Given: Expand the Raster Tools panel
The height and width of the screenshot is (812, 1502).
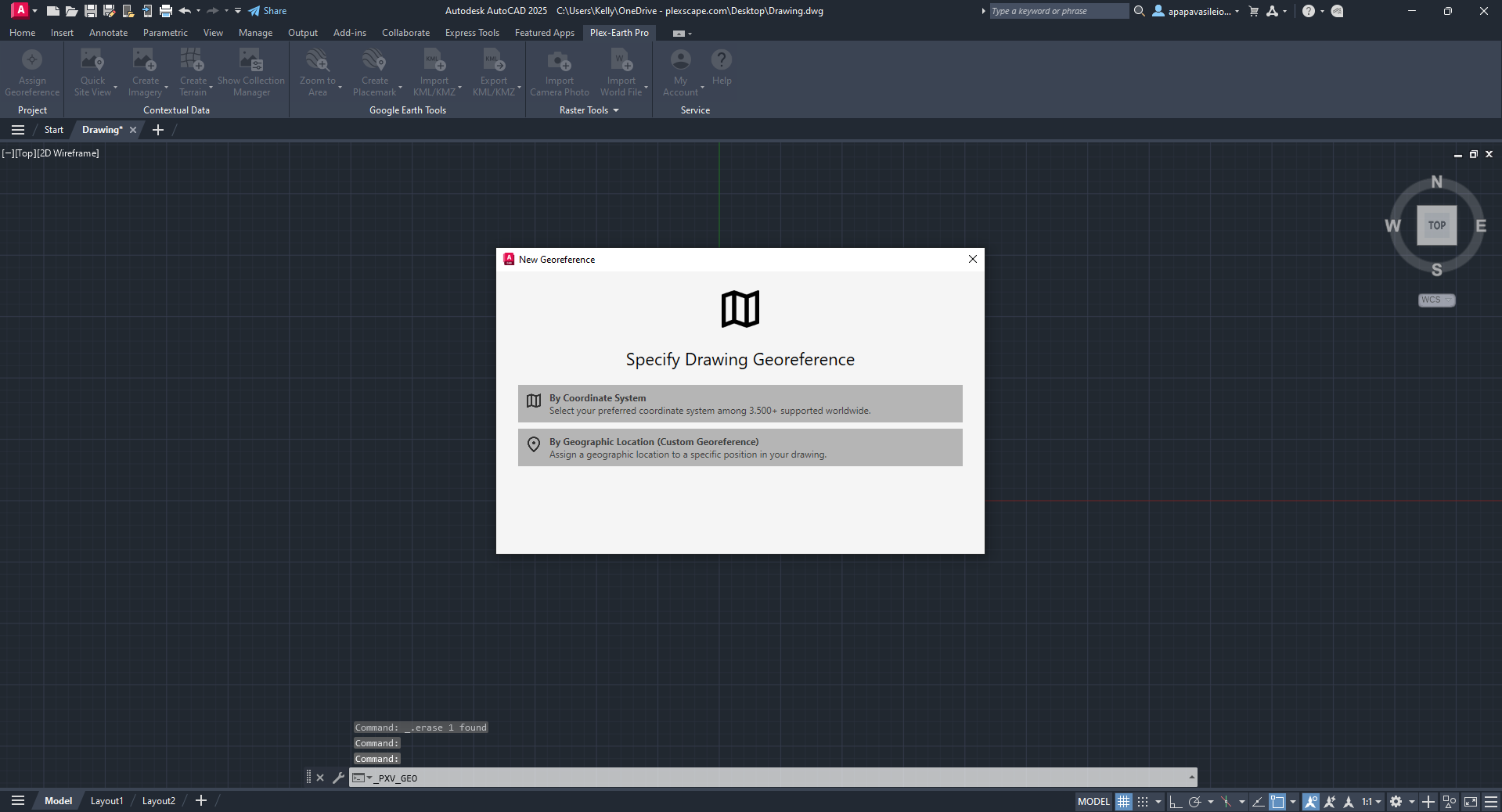Looking at the screenshot, I should [589, 110].
